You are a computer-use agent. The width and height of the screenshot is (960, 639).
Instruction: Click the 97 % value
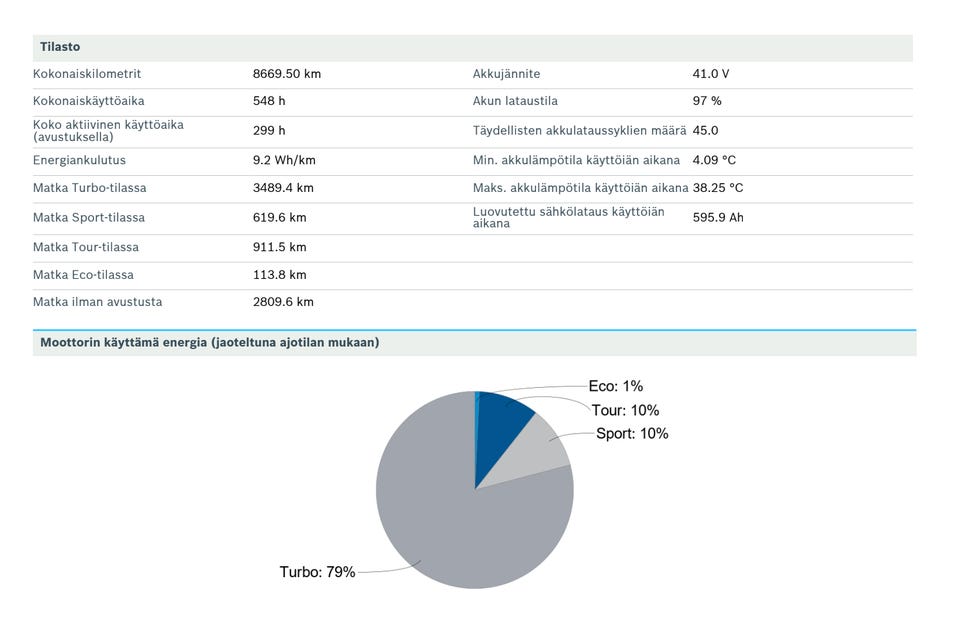coord(707,101)
